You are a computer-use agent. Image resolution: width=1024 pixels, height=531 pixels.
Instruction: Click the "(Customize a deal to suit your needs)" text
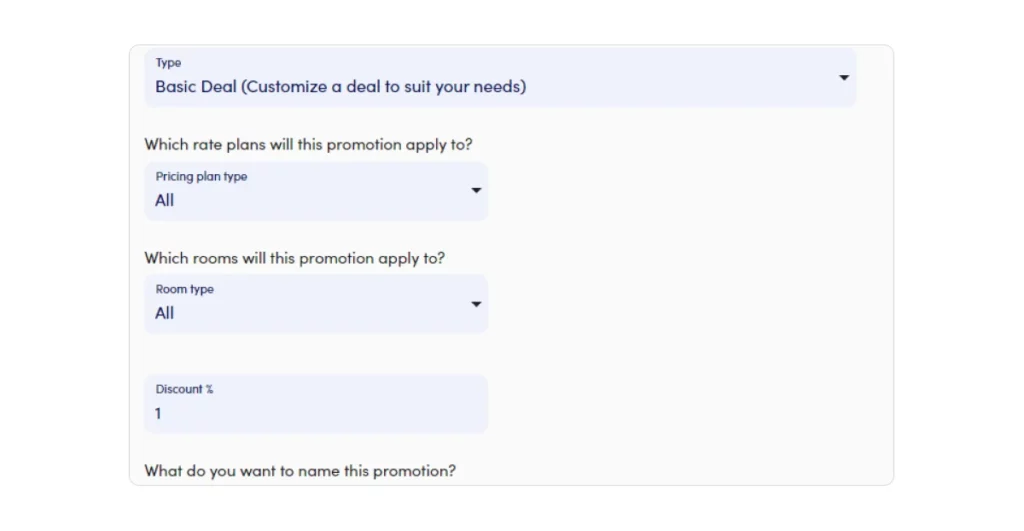(384, 87)
